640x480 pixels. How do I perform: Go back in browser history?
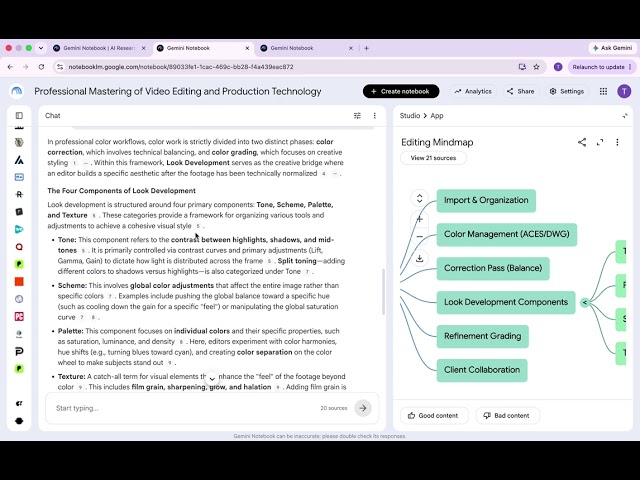click(x=10, y=67)
